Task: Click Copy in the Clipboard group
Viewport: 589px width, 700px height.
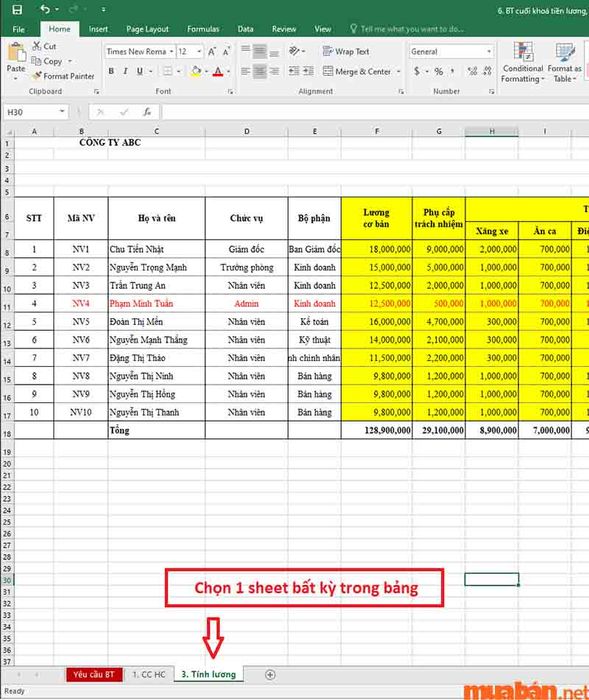Action: [47, 61]
